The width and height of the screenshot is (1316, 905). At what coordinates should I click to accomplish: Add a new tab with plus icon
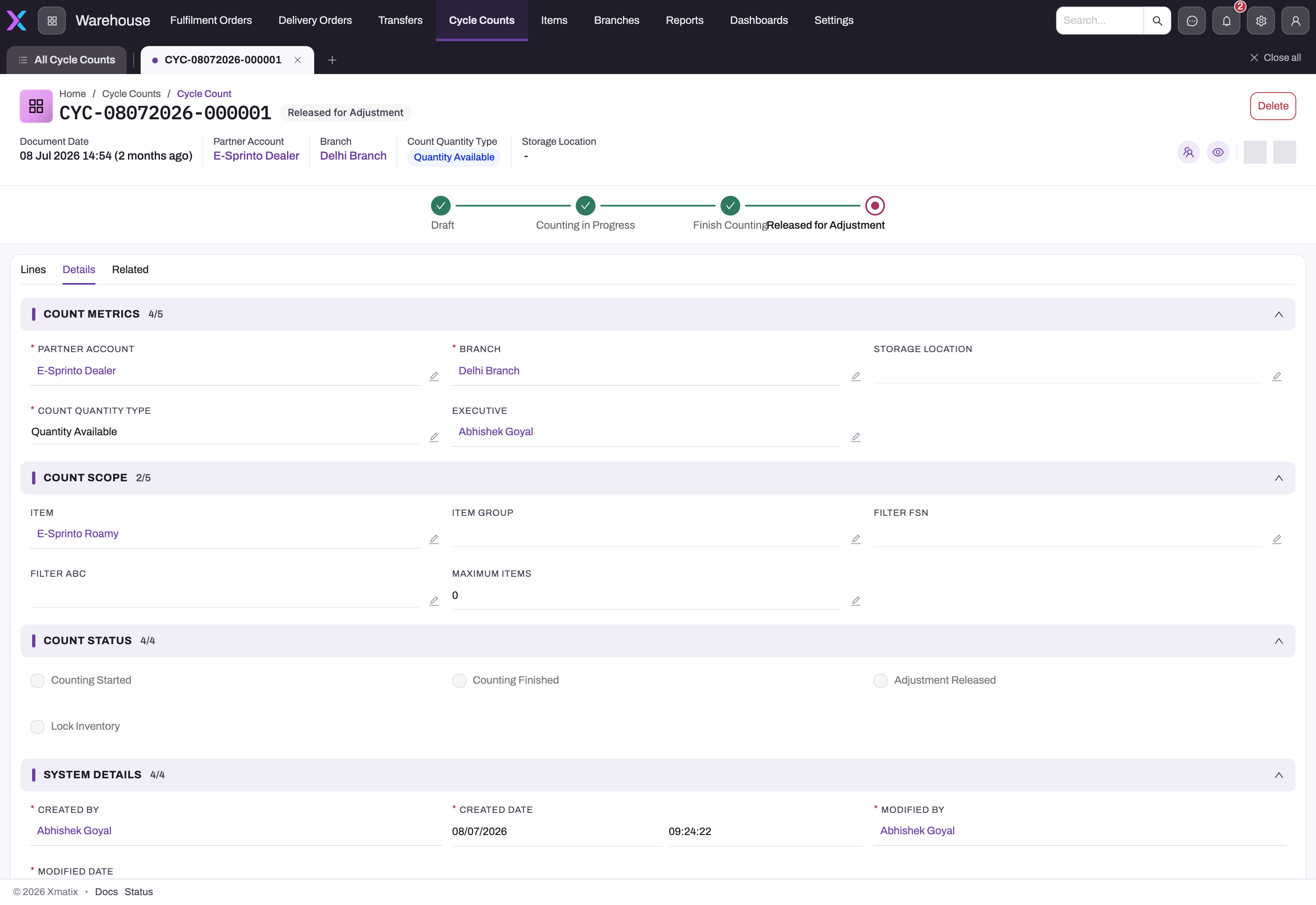(x=332, y=60)
